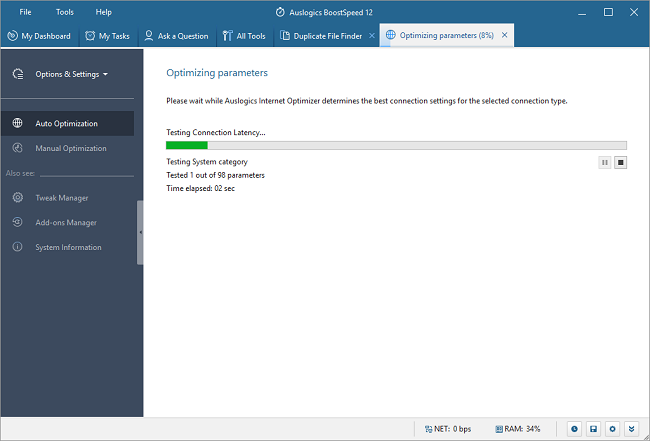Click the BoostSpeed stopwatch logo in title bar
The height and width of the screenshot is (441, 650).
[x=280, y=12]
